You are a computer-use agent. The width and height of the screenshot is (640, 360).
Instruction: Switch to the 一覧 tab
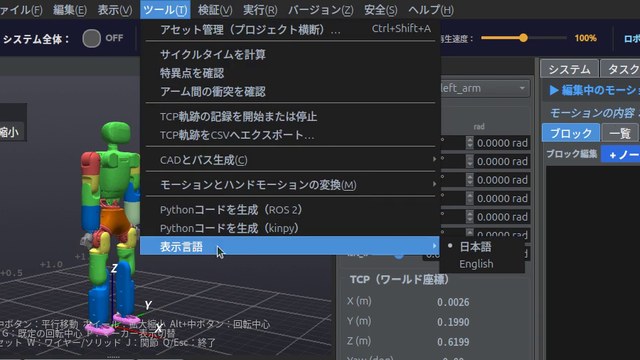click(620, 133)
